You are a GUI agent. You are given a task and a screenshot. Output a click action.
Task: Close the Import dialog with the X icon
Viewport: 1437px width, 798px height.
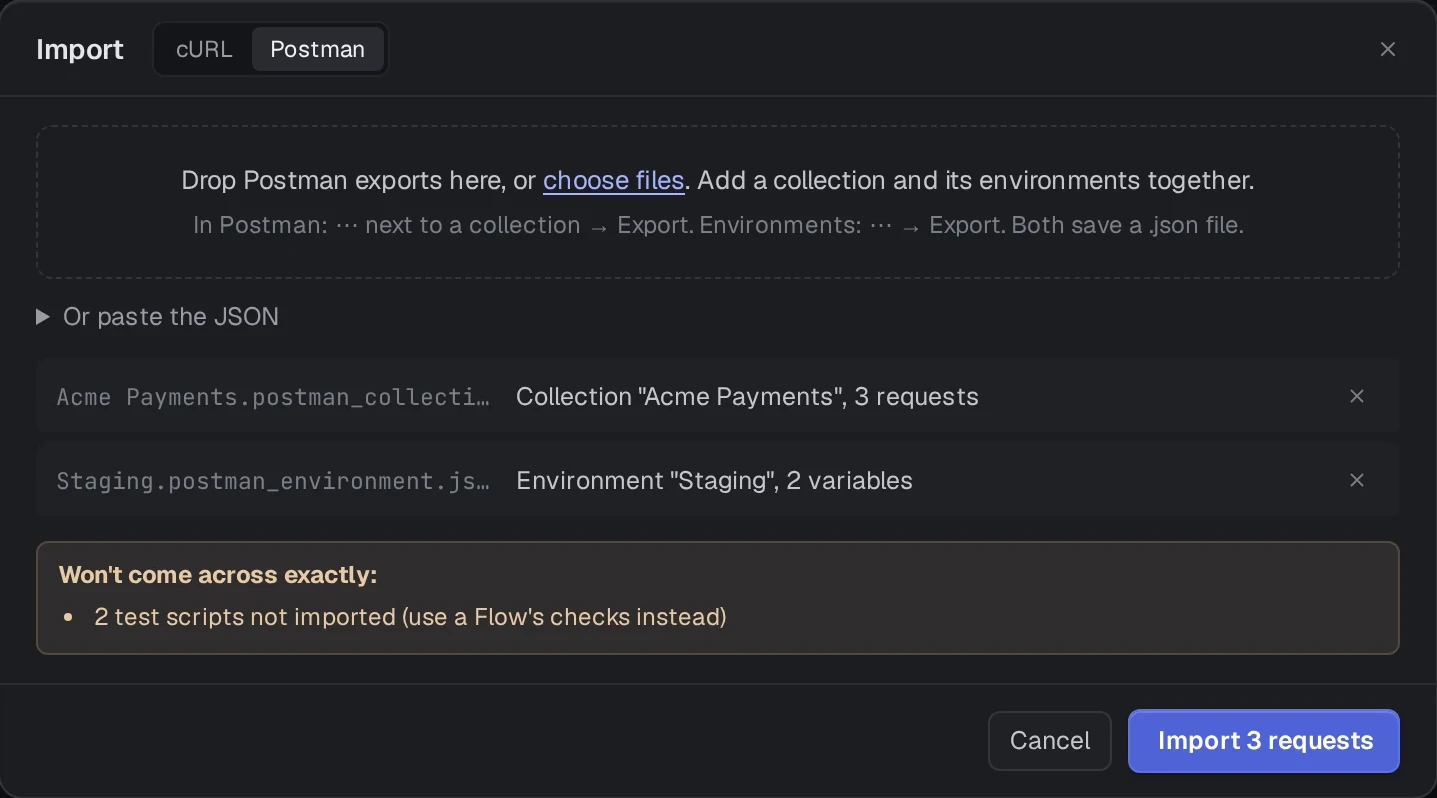[1387, 49]
